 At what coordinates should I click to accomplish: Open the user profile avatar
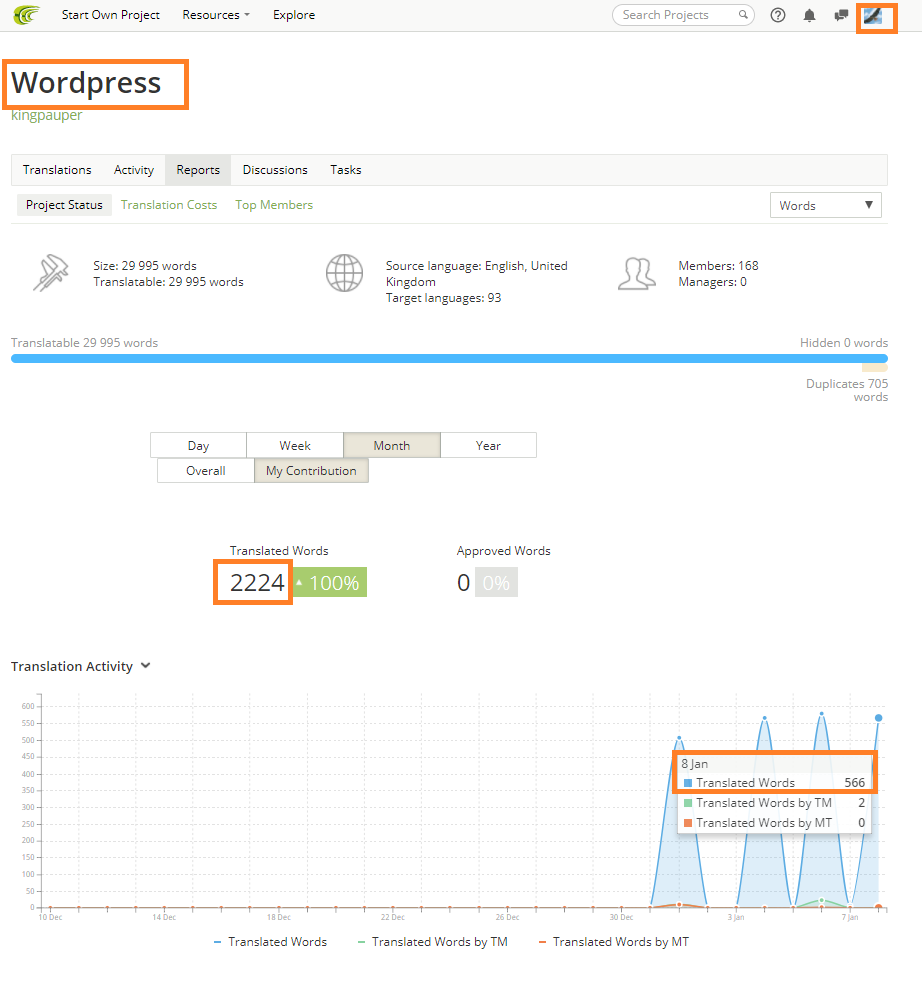point(874,16)
